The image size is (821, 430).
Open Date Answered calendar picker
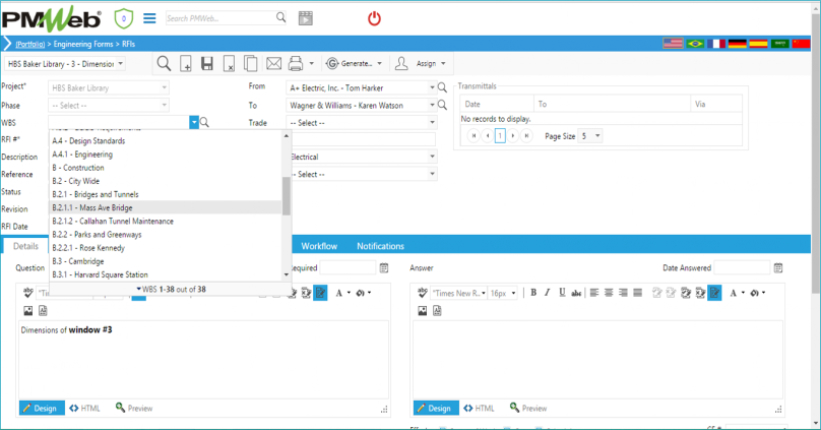[778, 268]
